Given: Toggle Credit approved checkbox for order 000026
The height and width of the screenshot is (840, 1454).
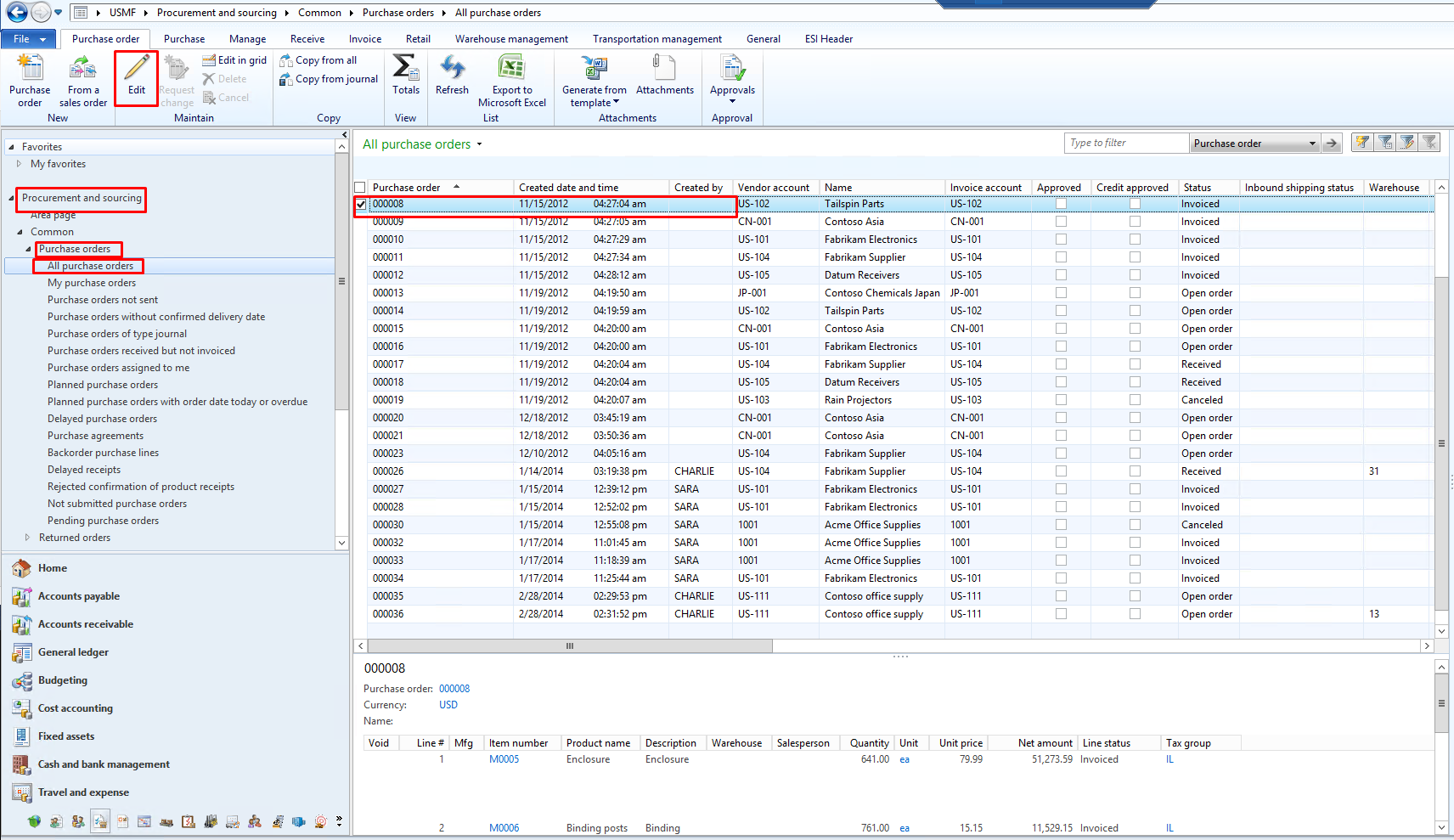Looking at the screenshot, I should pyautogui.click(x=1135, y=471).
